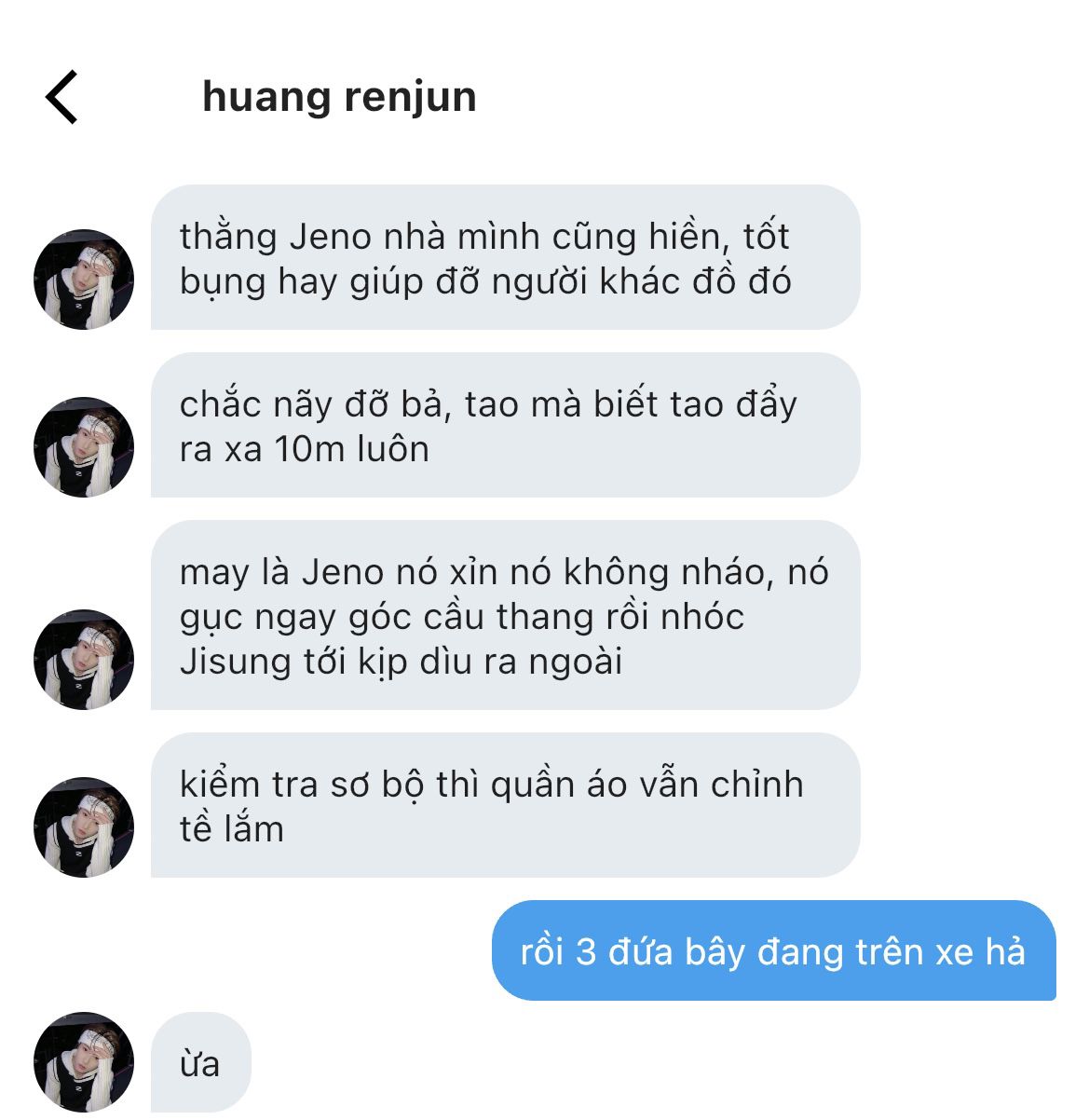Select the short 'ừa' reply bubble
The height and width of the screenshot is (1120, 1089).
201,1062
